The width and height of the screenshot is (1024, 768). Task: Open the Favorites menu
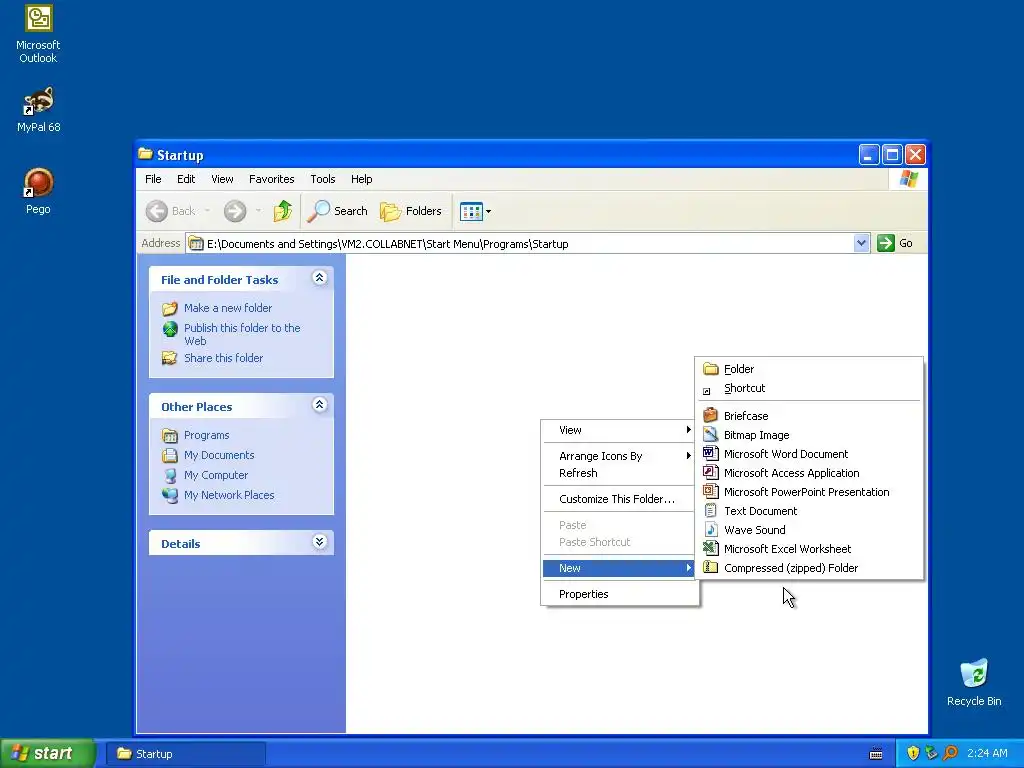271,179
